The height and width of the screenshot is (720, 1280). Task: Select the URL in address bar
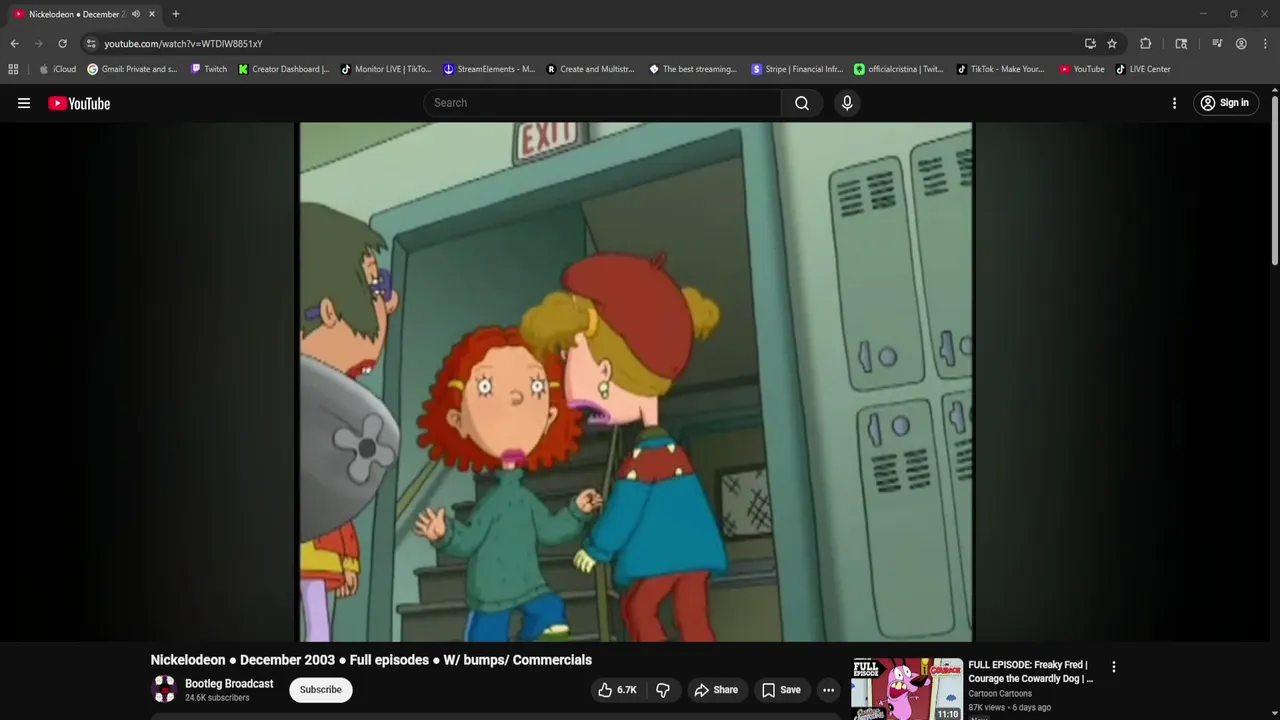coord(183,44)
